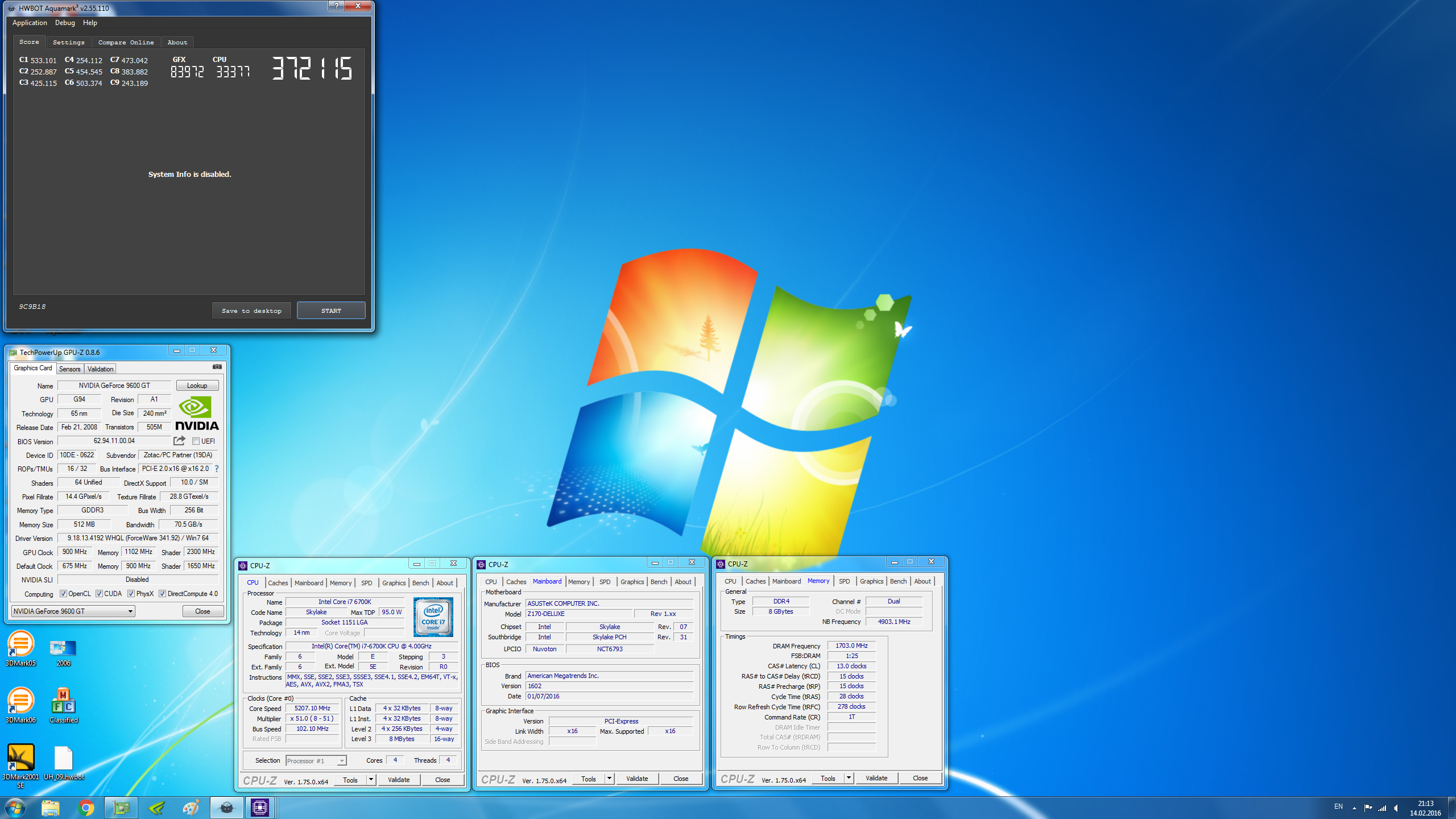Viewport: 1456px width, 819px height.
Task: Click the Lookup button in GPU-Z
Action: coord(197,386)
